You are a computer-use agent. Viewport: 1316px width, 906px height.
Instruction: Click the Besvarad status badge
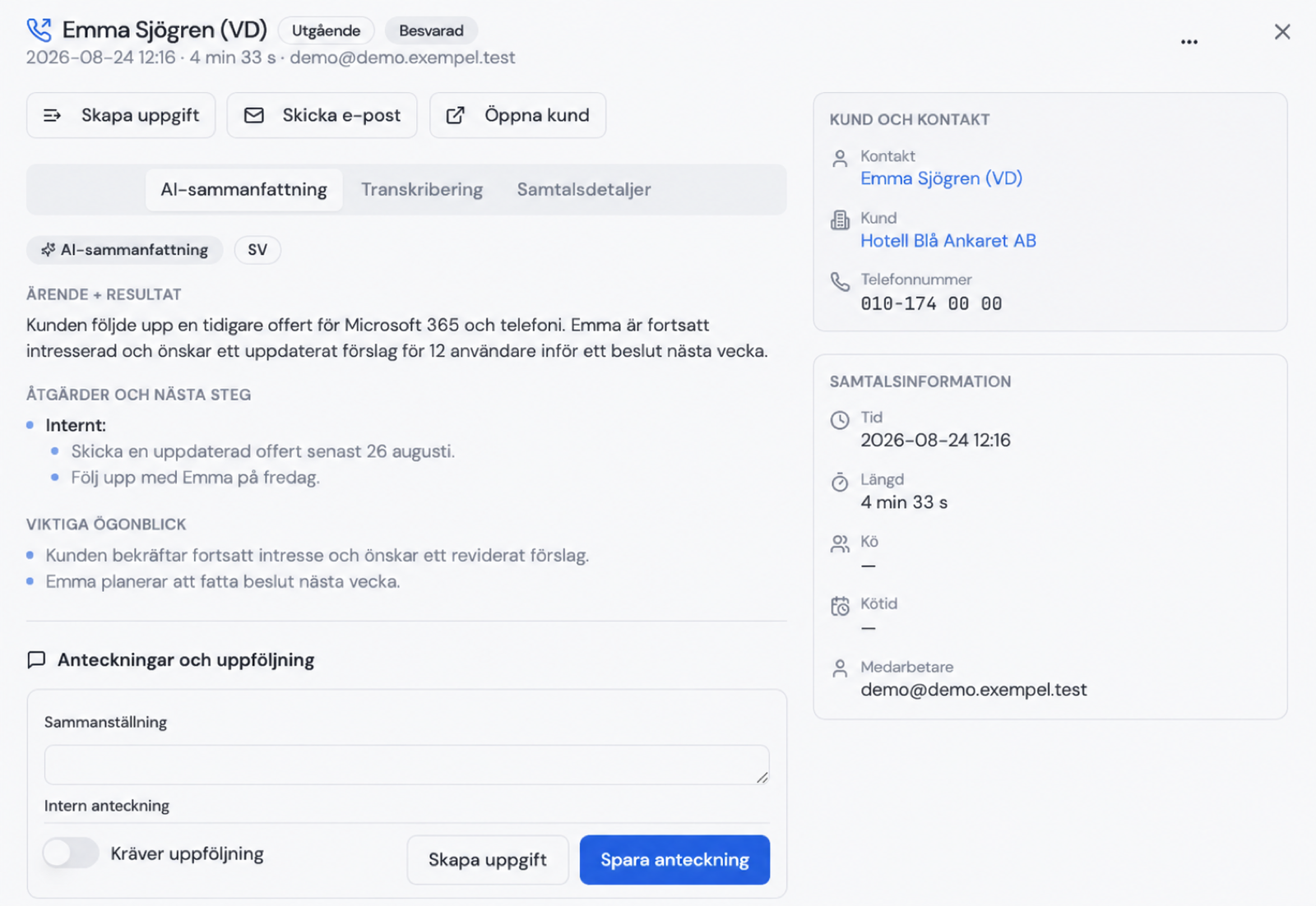click(x=431, y=30)
